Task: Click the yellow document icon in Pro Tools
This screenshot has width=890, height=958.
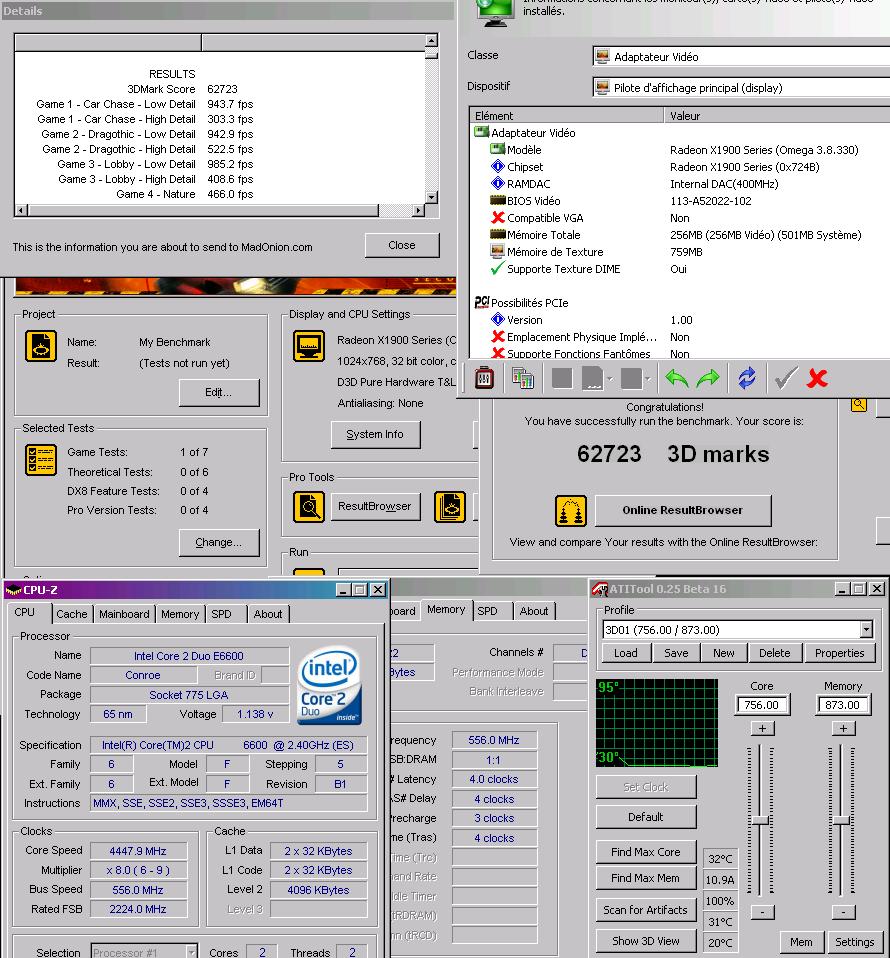Action: [450, 507]
